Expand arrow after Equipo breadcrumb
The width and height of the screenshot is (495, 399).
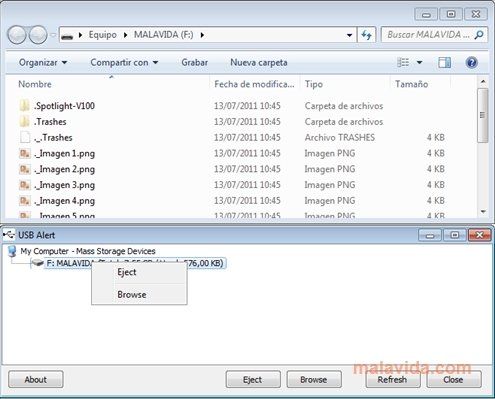click(x=126, y=35)
